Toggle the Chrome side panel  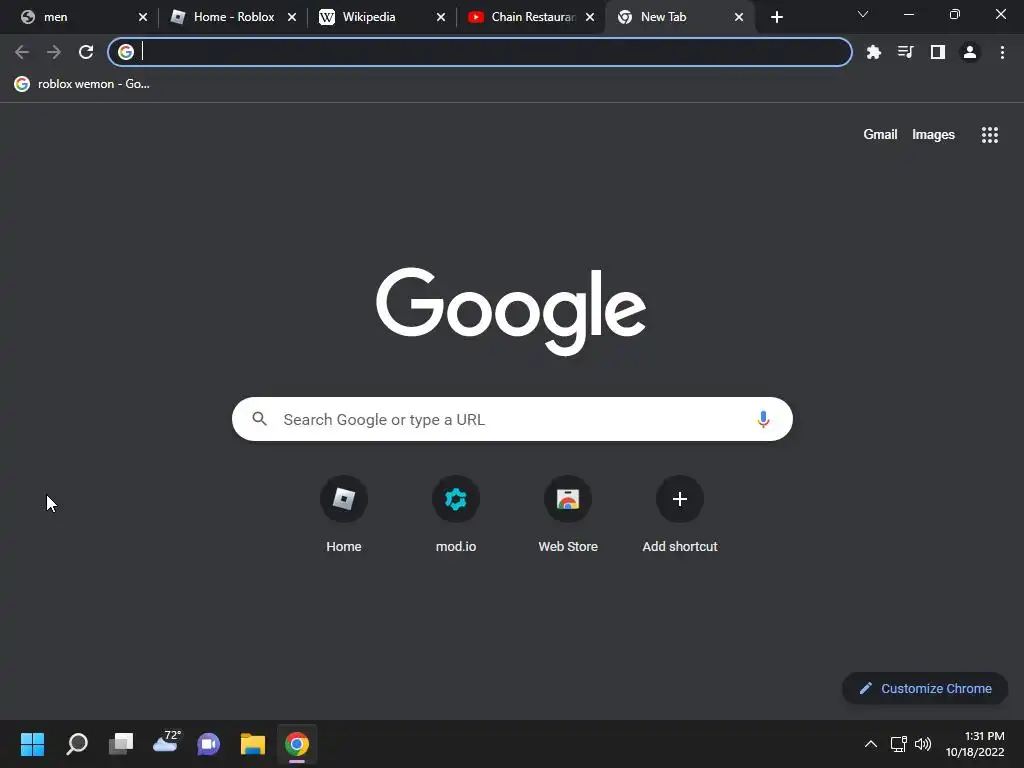tap(938, 52)
